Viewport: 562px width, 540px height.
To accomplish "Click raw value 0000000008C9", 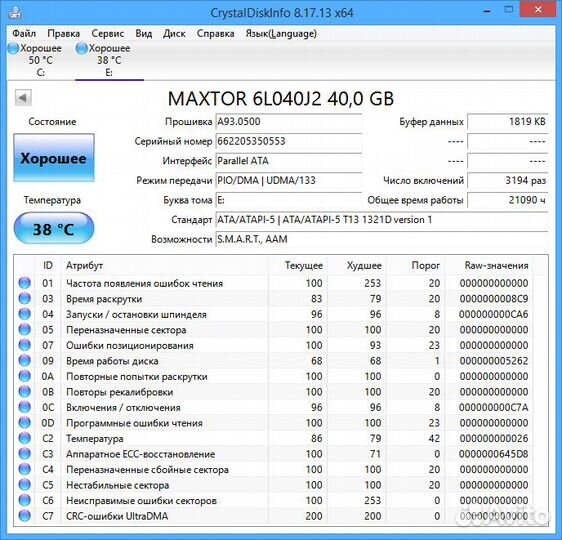I will tap(494, 299).
